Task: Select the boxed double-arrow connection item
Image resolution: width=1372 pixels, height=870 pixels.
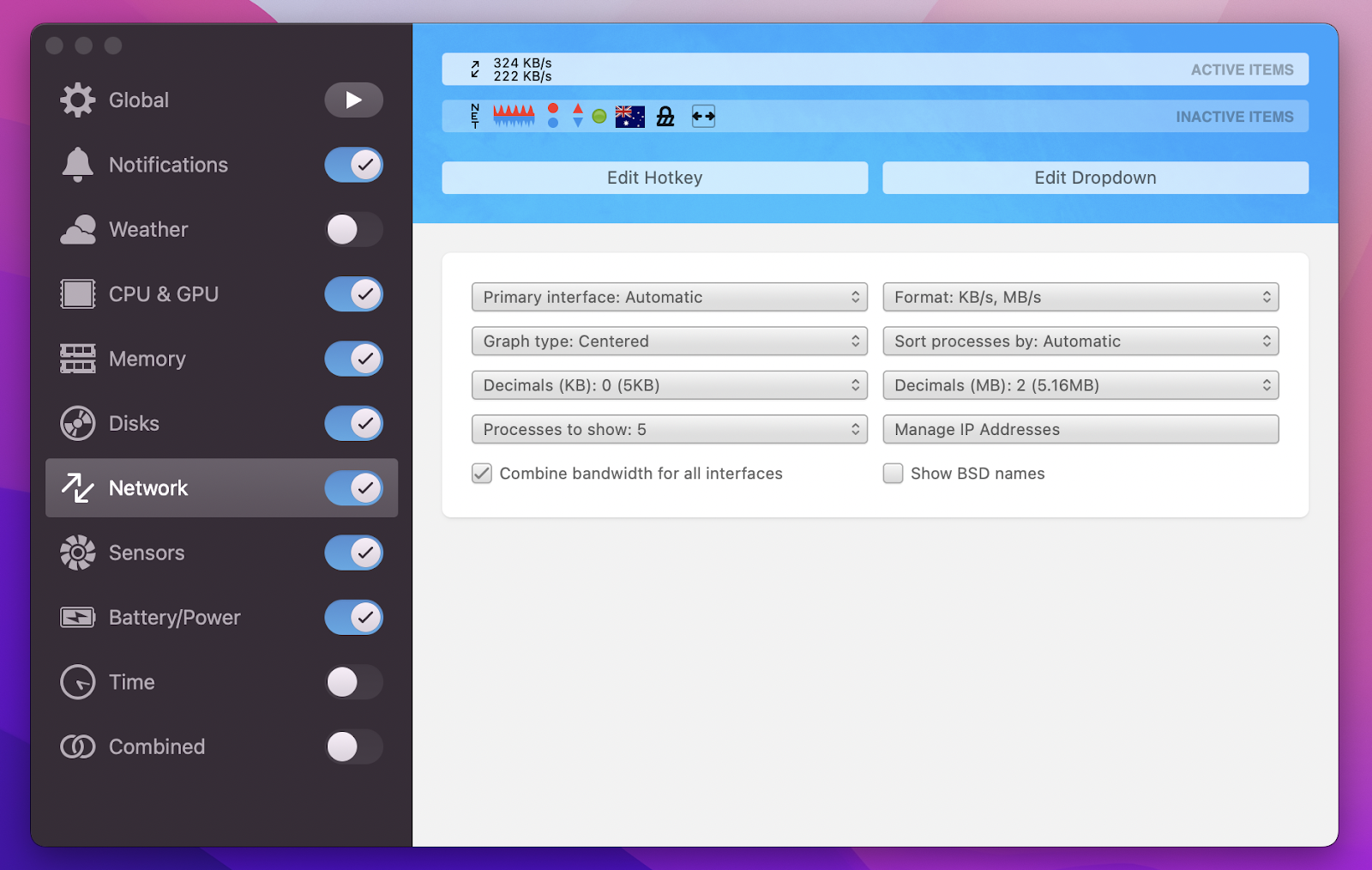Action: [703, 116]
